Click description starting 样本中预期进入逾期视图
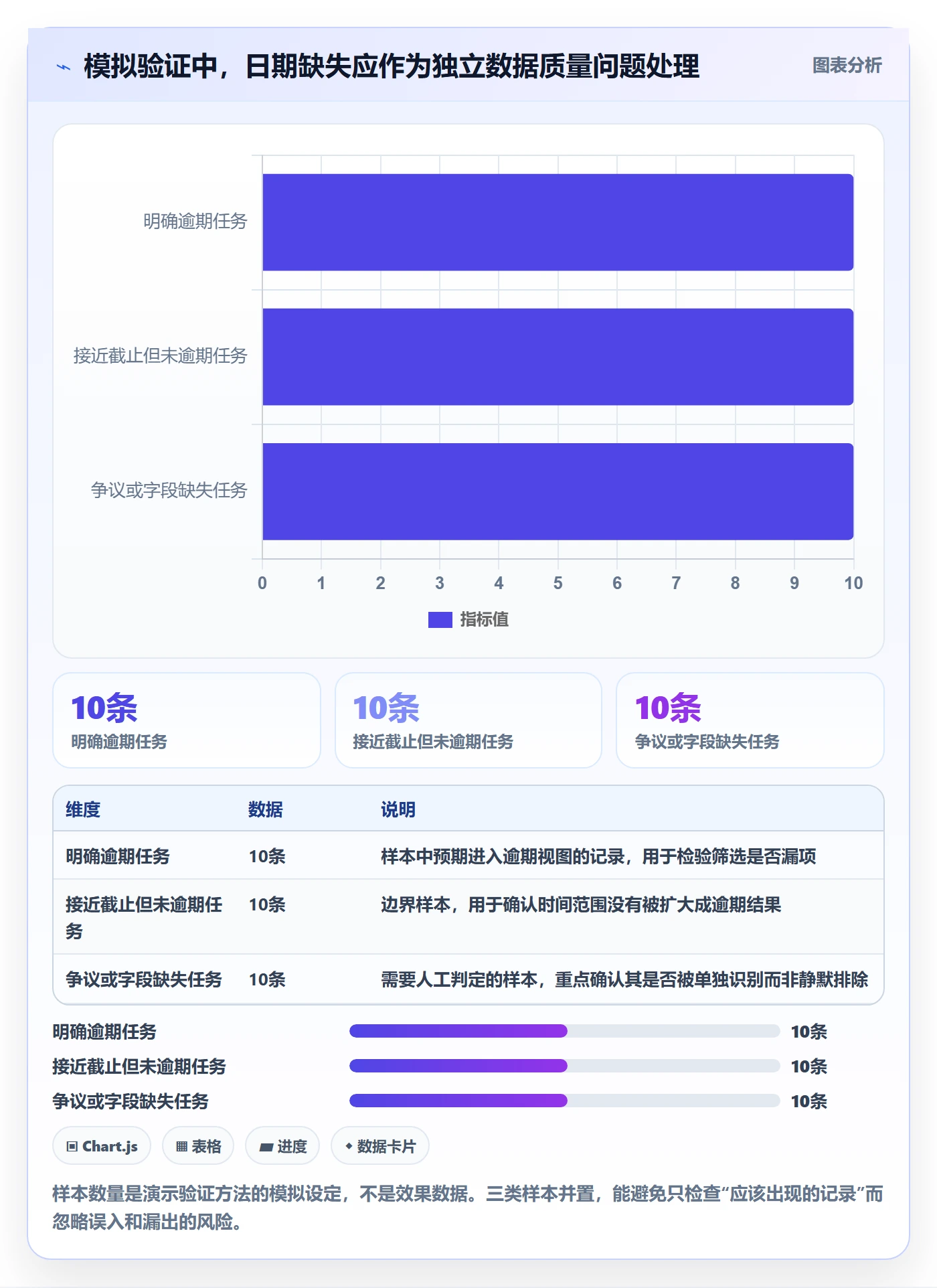Viewport: 937px width, 1288px height. tap(598, 856)
